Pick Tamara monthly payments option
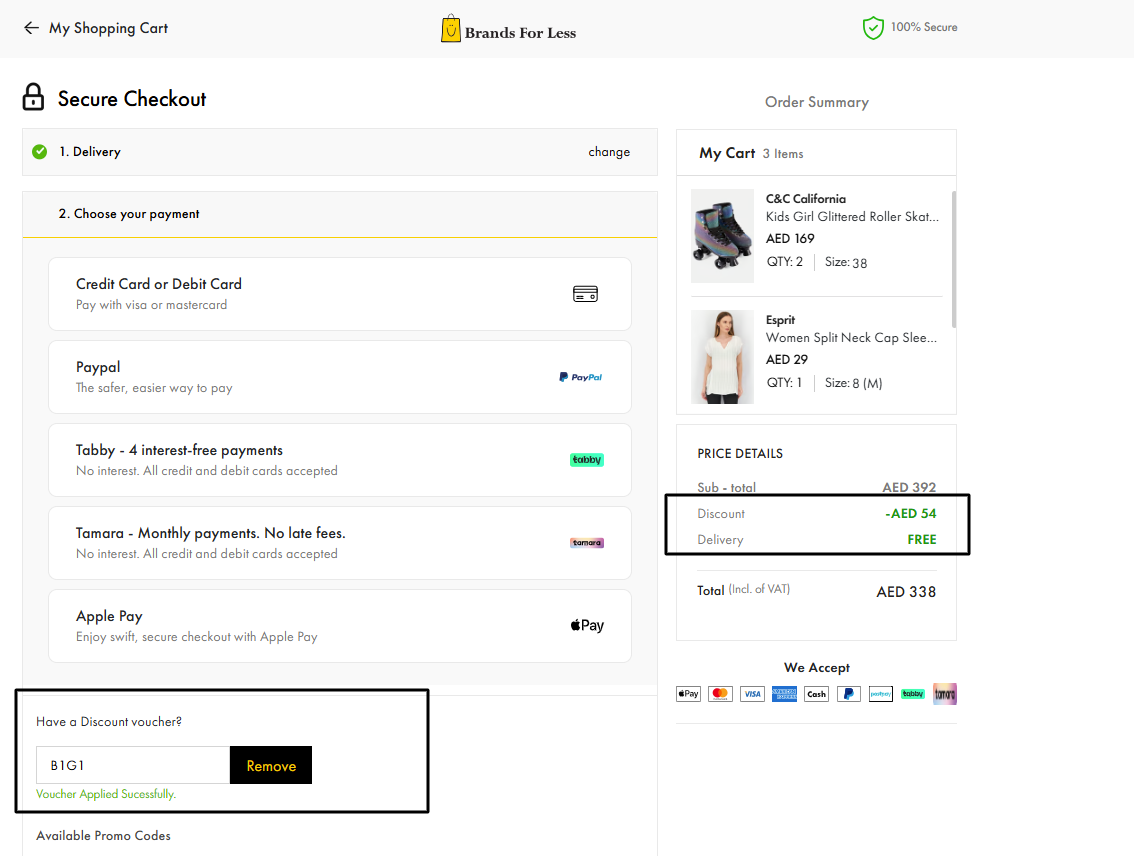The image size is (1134, 856). [x=339, y=543]
